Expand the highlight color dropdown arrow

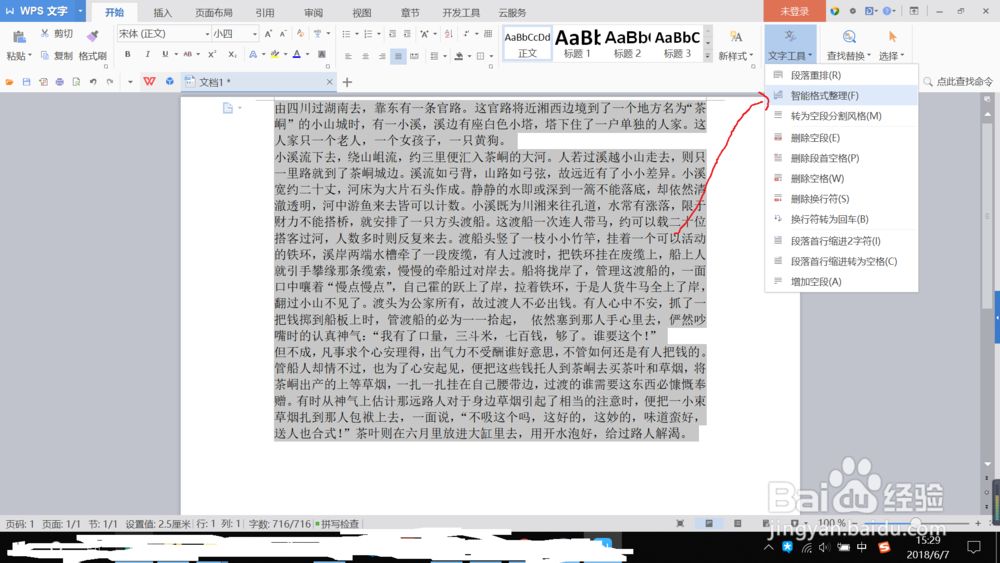[x=285, y=55]
